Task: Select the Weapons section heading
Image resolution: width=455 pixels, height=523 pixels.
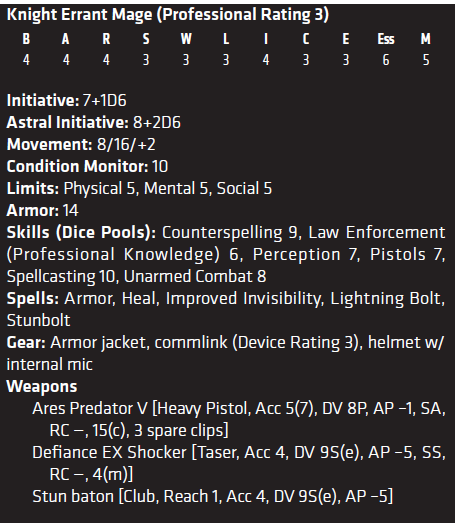Action: point(42,387)
